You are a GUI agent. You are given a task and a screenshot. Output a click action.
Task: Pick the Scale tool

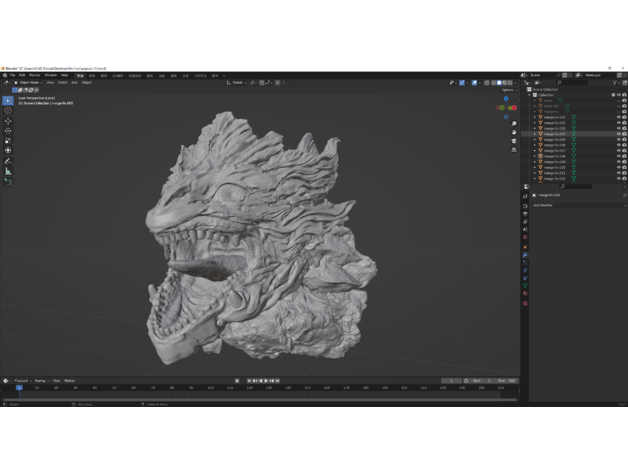pos(8,141)
